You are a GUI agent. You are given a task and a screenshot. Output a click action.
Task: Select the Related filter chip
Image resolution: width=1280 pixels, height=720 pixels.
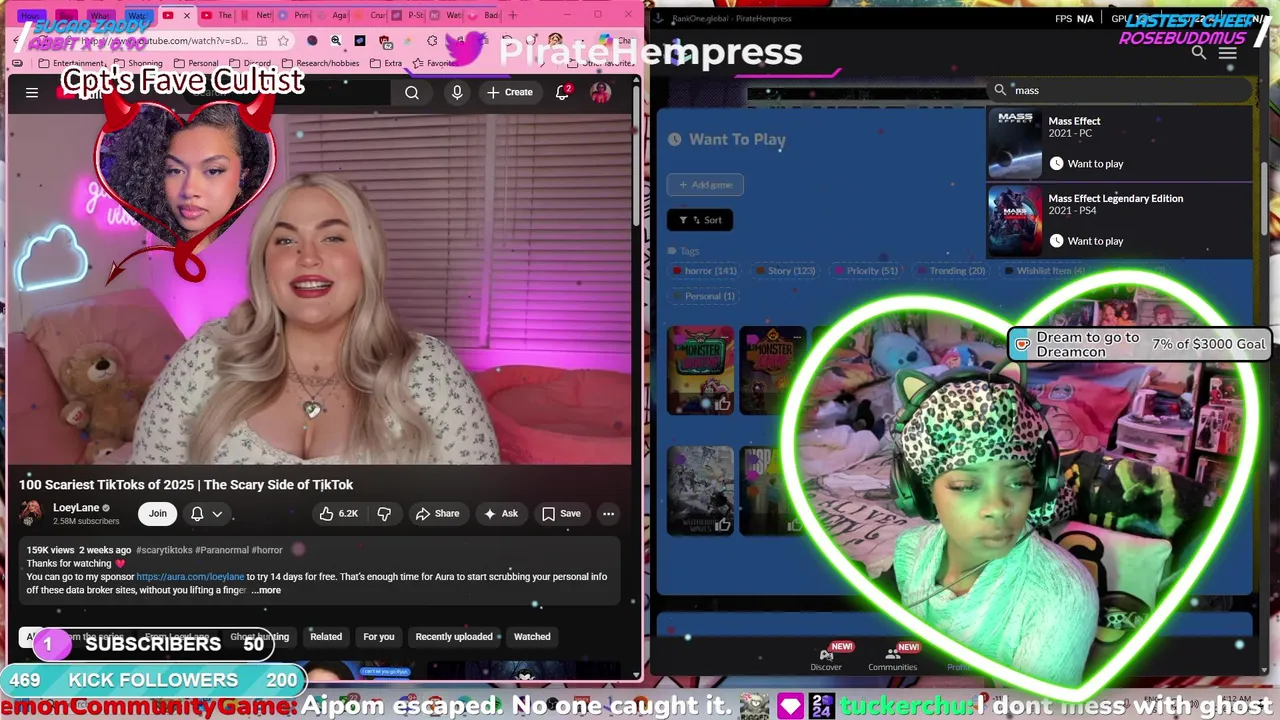[x=326, y=637]
